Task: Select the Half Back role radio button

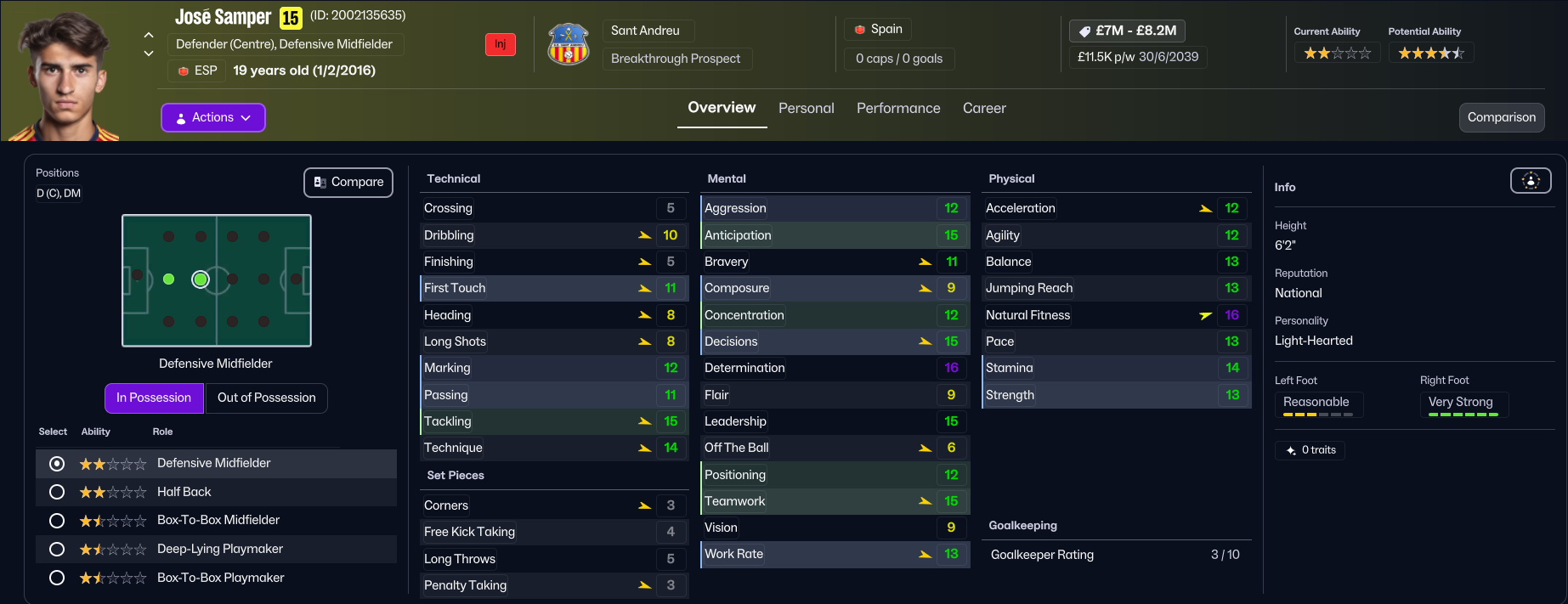Action: click(x=57, y=492)
